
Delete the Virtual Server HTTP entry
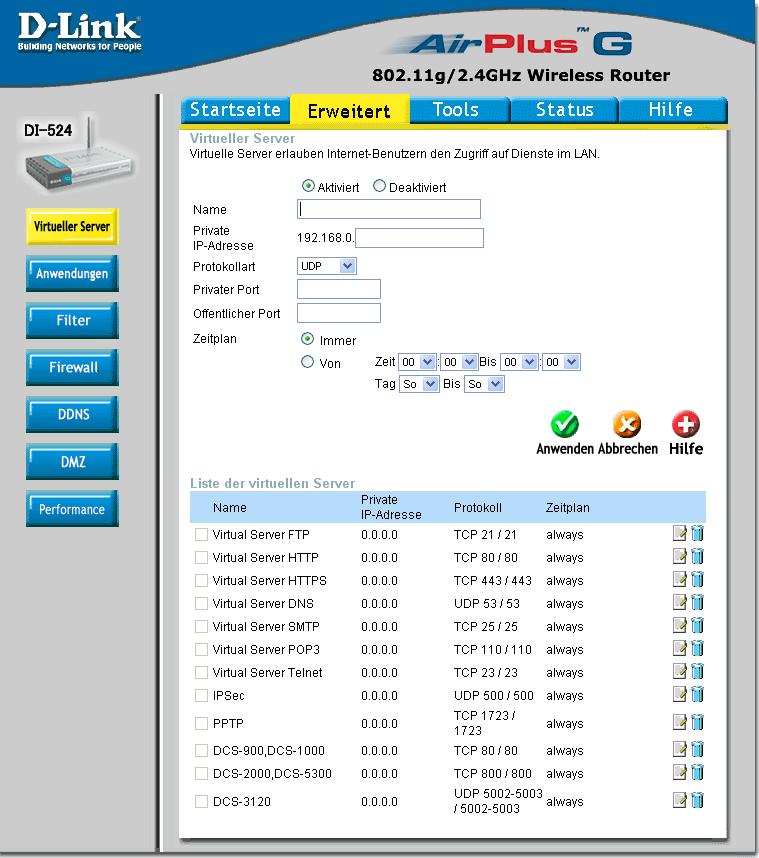click(697, 556)
